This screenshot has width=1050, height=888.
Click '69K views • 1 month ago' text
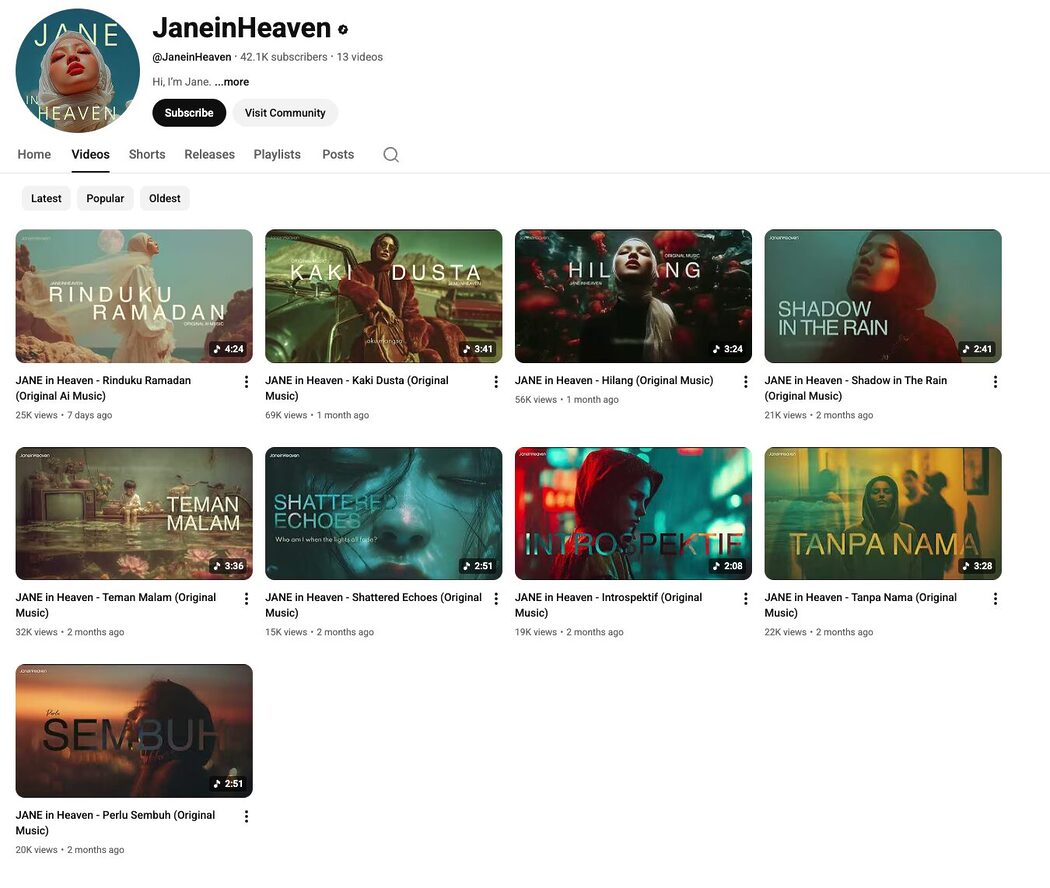[317, 415]
